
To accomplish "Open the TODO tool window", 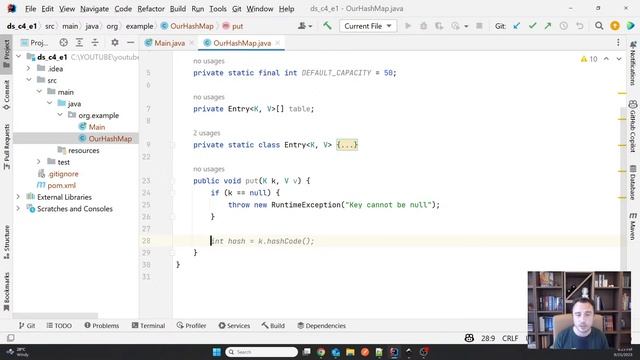I will pos(59,325).
